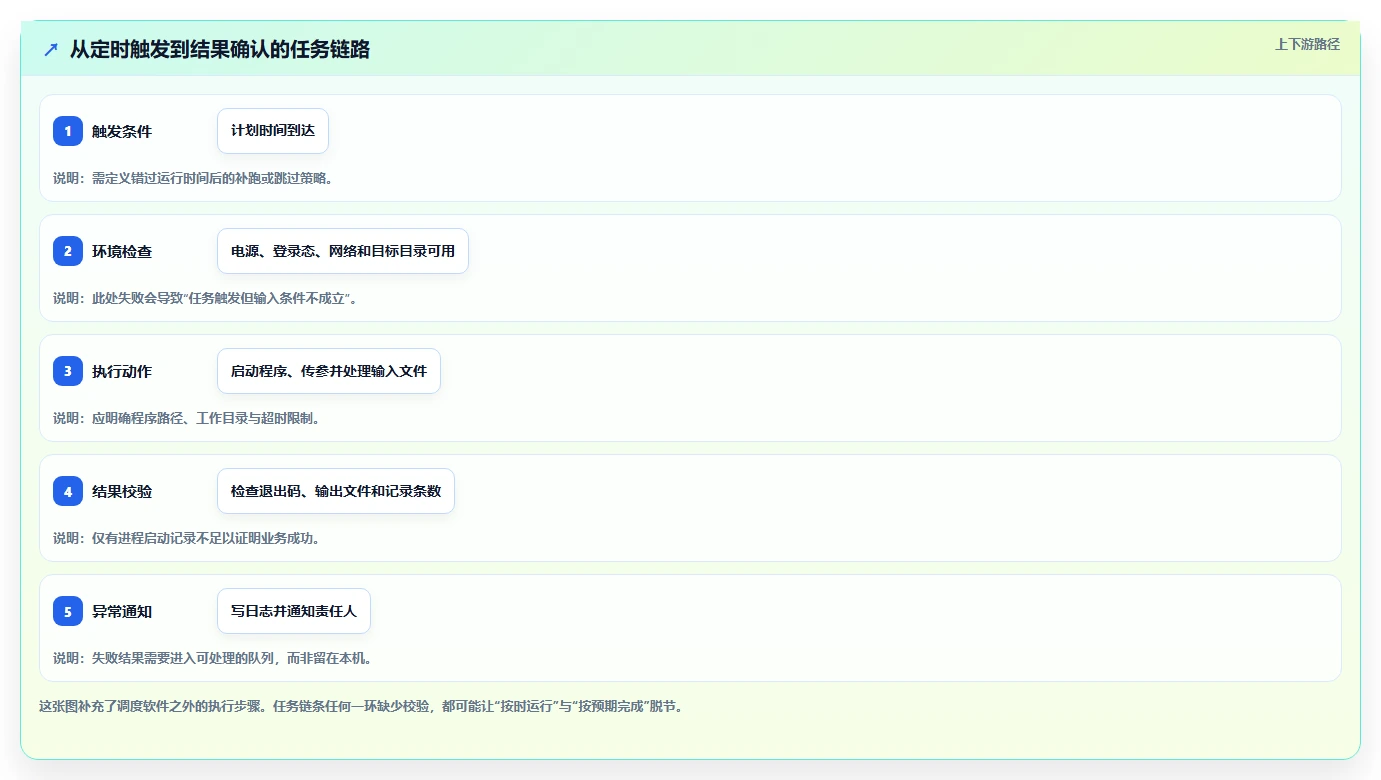1381x780 pixels.
Task: Click the note 应明确程序路径、工作目录与超时限制
Action: [x=187, y=418]
